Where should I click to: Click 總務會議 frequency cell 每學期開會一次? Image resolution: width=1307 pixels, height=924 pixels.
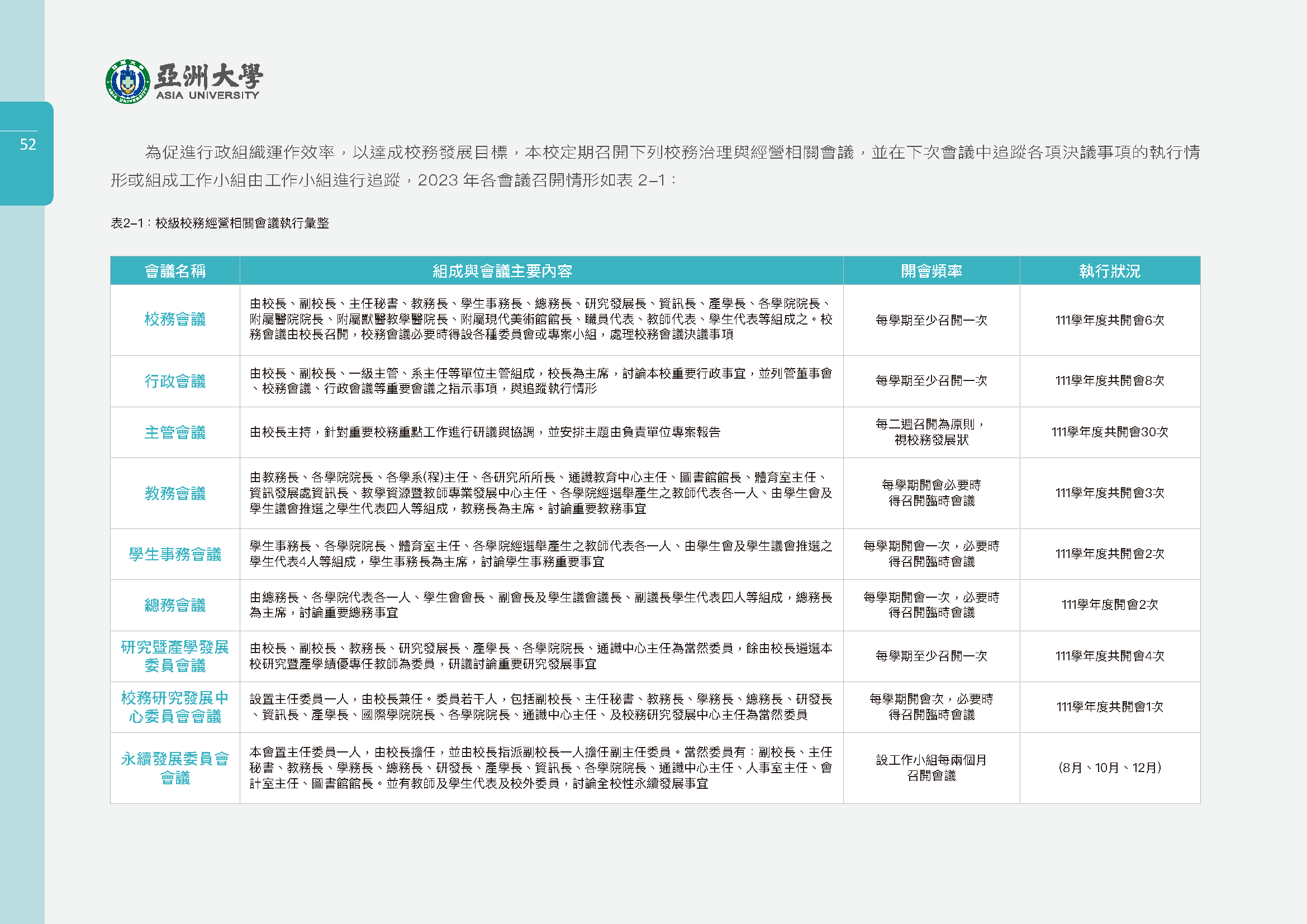pyautogui.click(x=931, y=604)
